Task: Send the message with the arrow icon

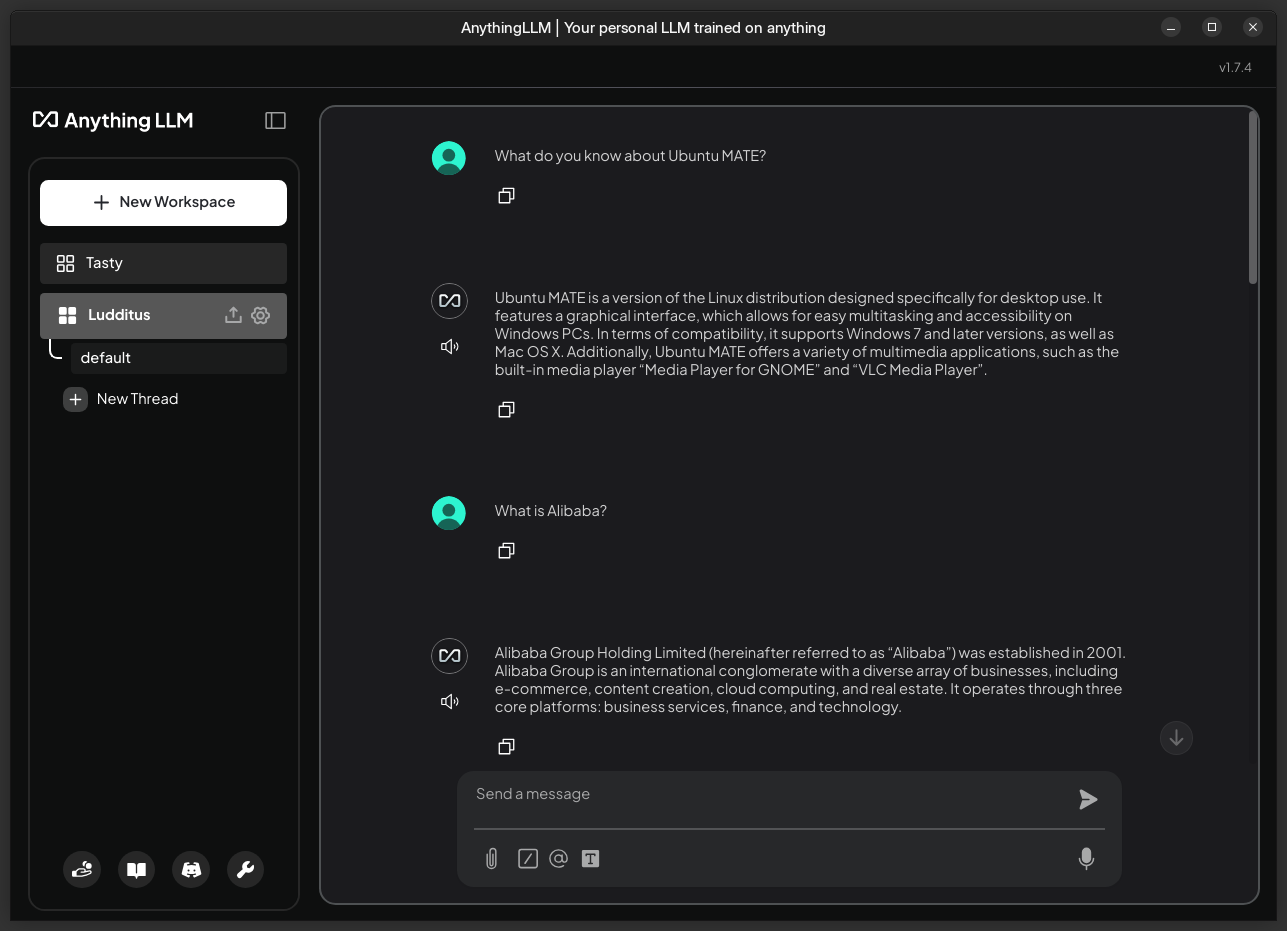Action: [1088, 799]
